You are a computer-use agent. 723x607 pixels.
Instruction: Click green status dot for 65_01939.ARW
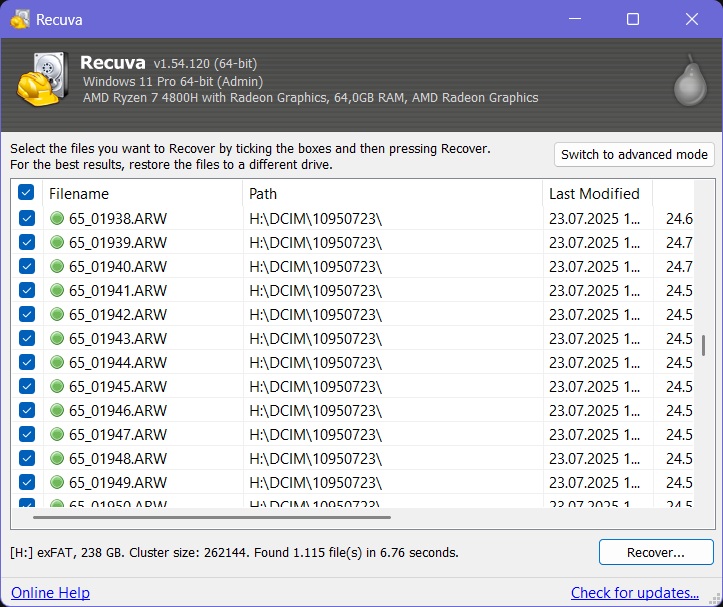click(57, 242)
